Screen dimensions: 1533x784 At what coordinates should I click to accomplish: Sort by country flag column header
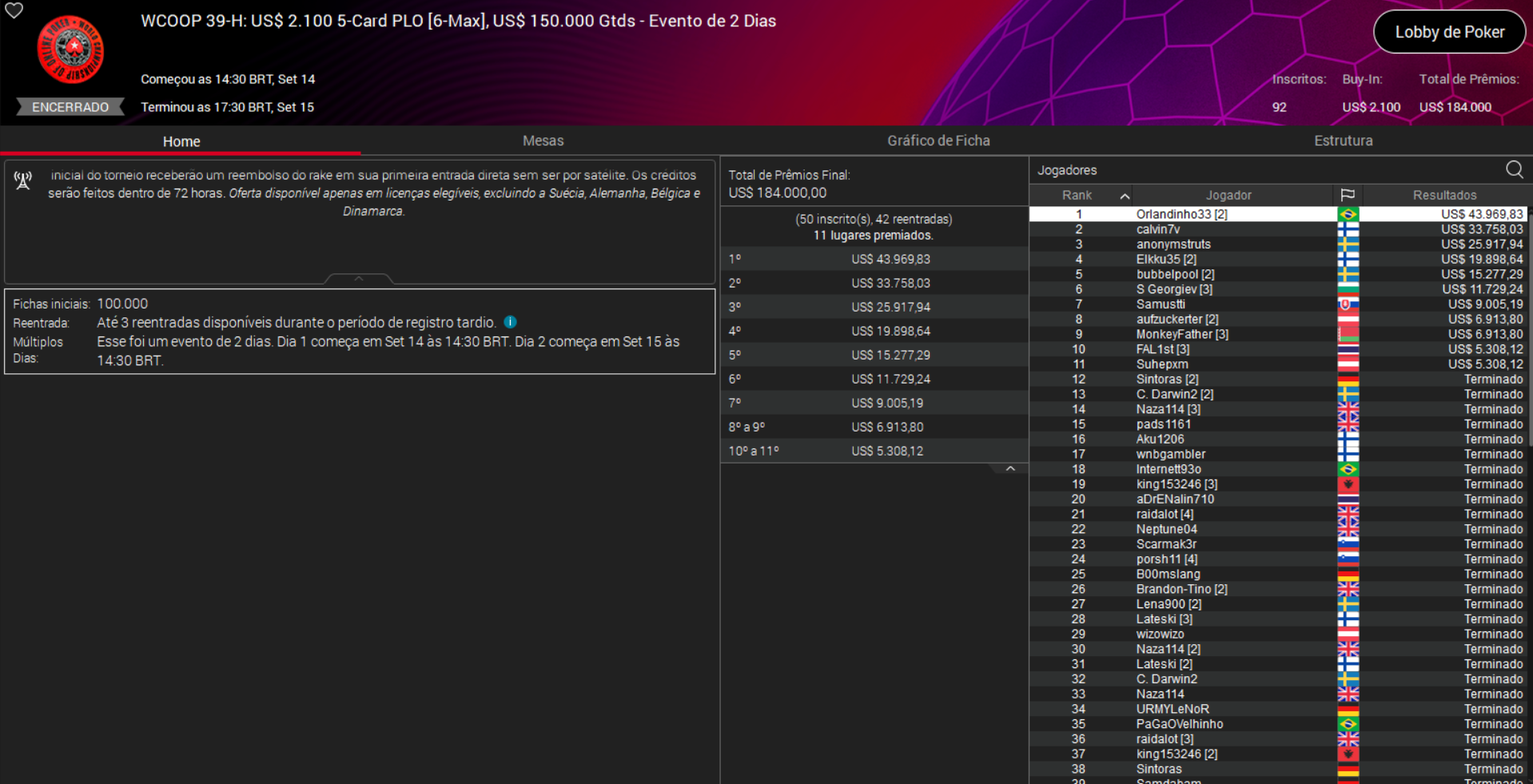(x=1348, y=195)
